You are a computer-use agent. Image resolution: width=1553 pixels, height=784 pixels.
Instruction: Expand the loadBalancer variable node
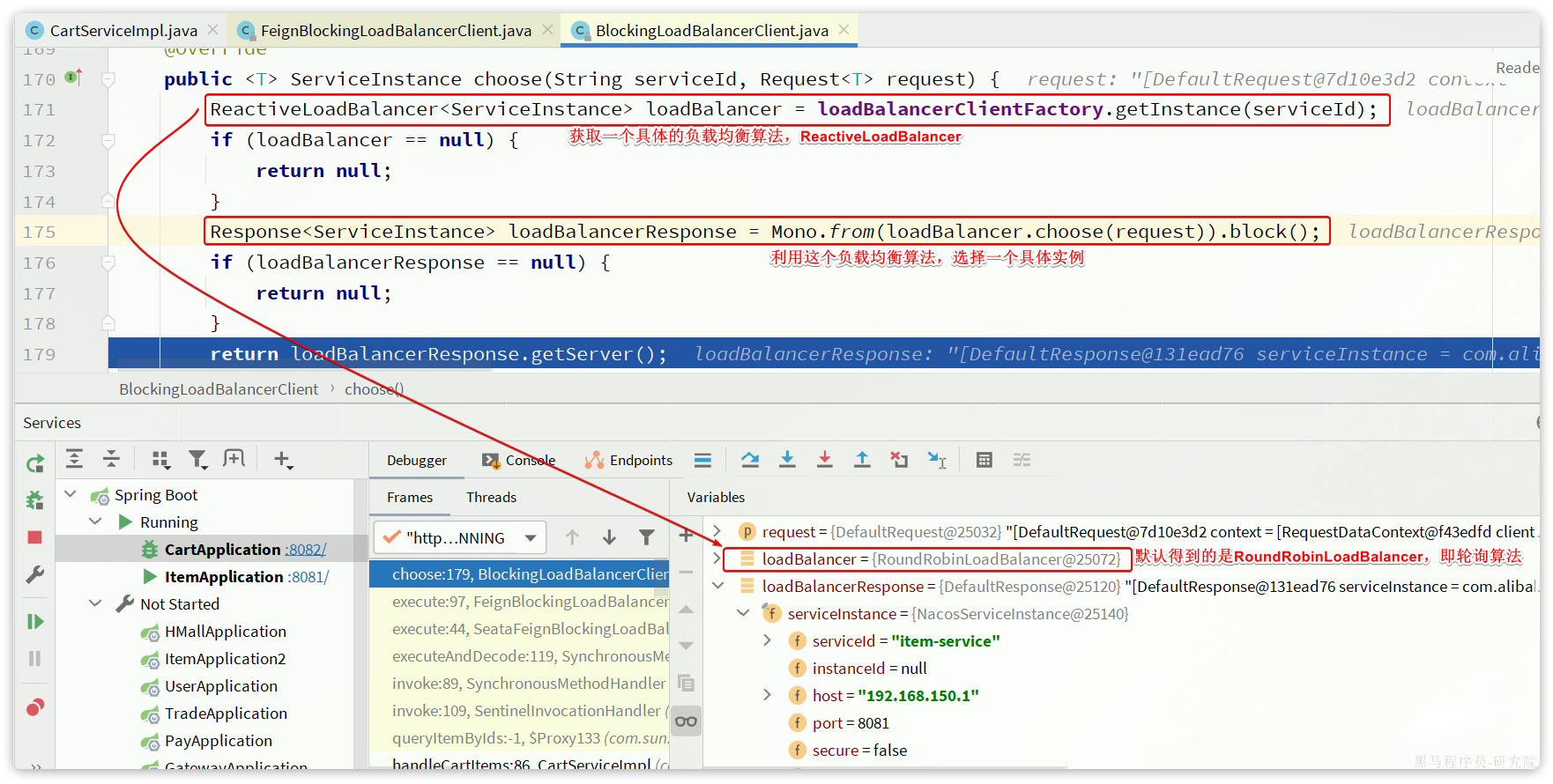(717, 558)
